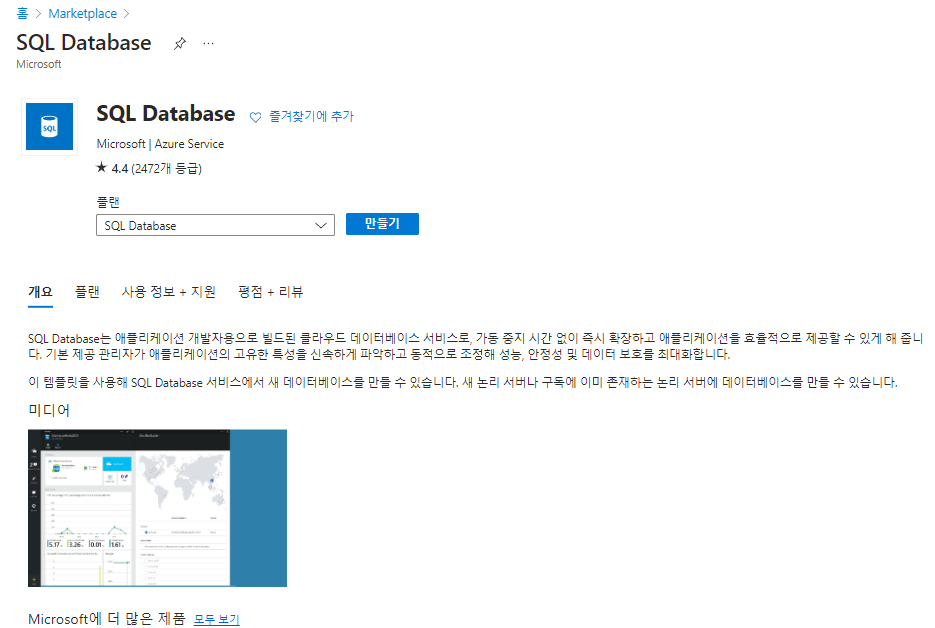935x628 pixels.
Task: Open the more options ellipsis menu
Action: [208, 44]
